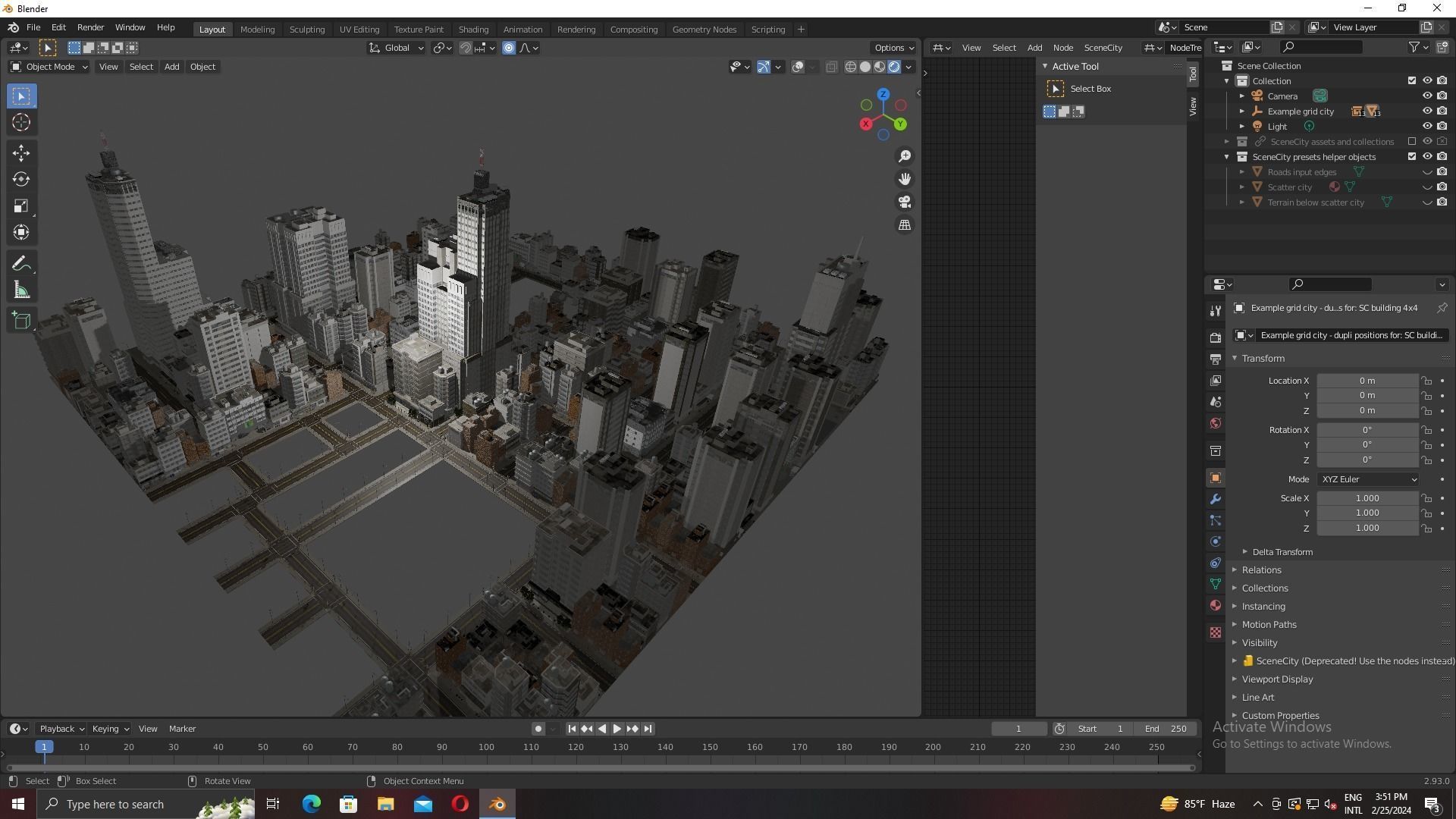This screenshot has width=1456, height=819.
Task: Expand the Delta Transform subpanel
Action: pos(1282,552)
